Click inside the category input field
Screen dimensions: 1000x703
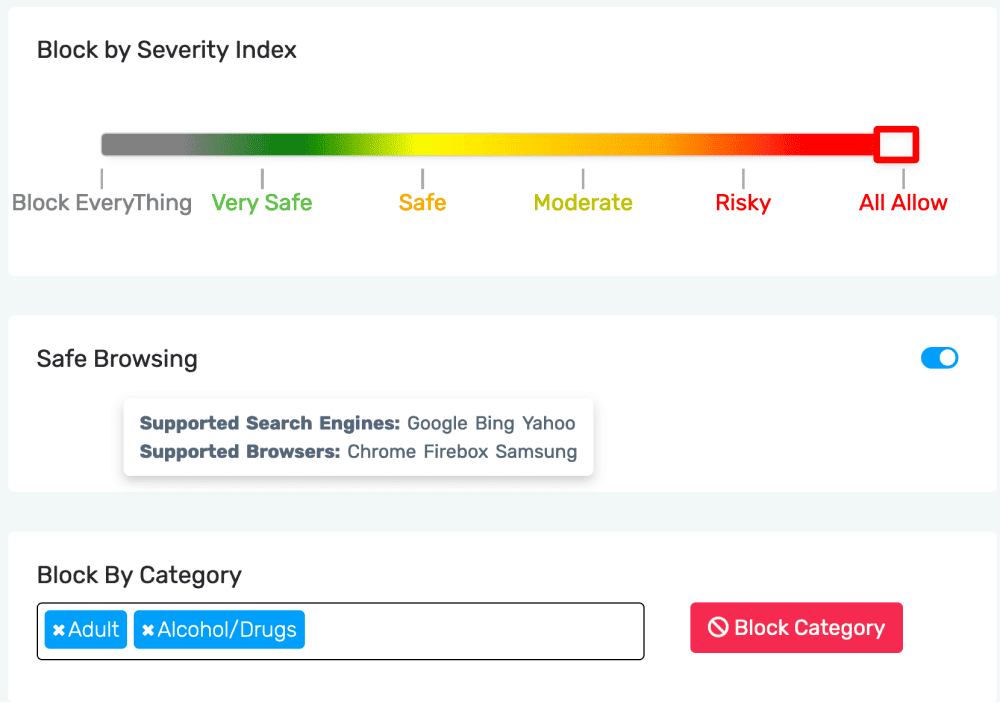(472, 631)
